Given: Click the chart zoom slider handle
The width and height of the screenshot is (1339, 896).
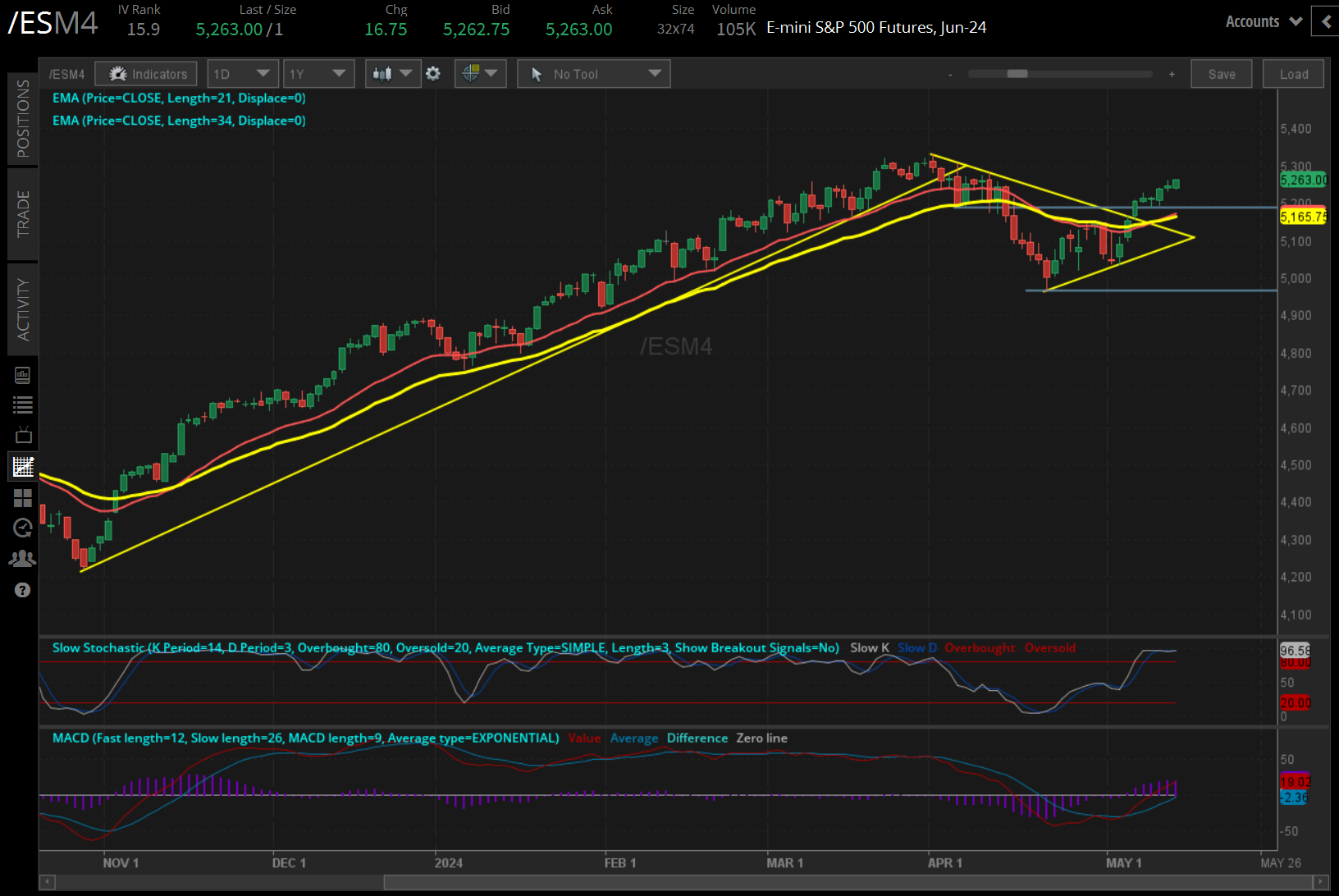Looking at the screenshot, I should (1017, 74).
